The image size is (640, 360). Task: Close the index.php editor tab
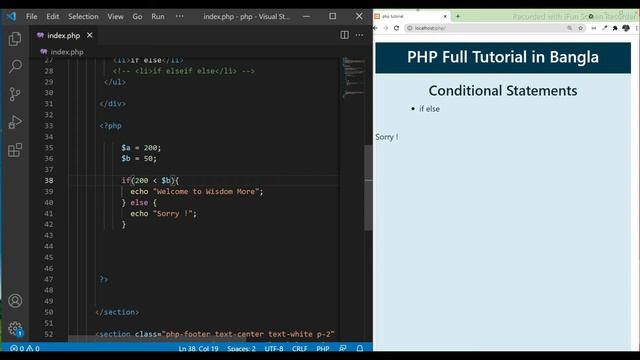[x=89, y=36]
